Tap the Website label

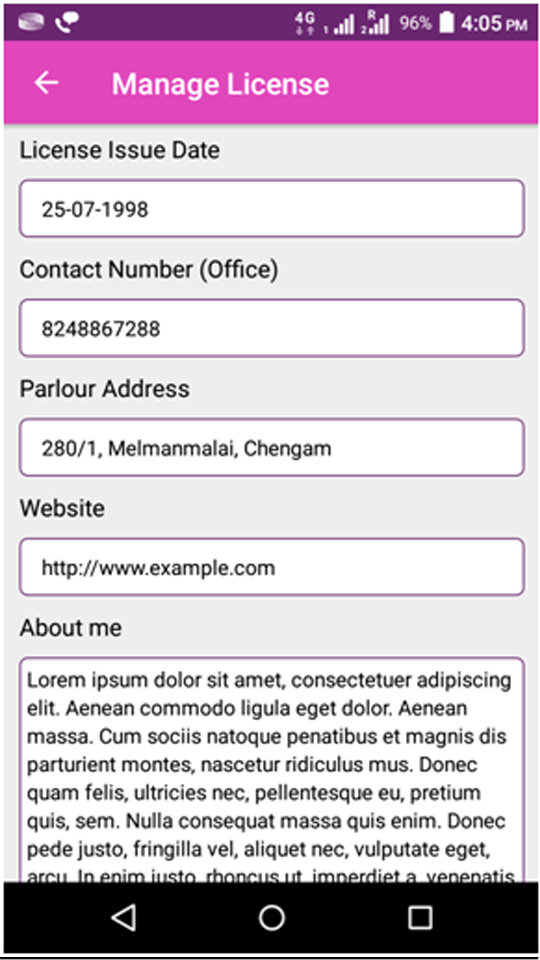[62, 508]
